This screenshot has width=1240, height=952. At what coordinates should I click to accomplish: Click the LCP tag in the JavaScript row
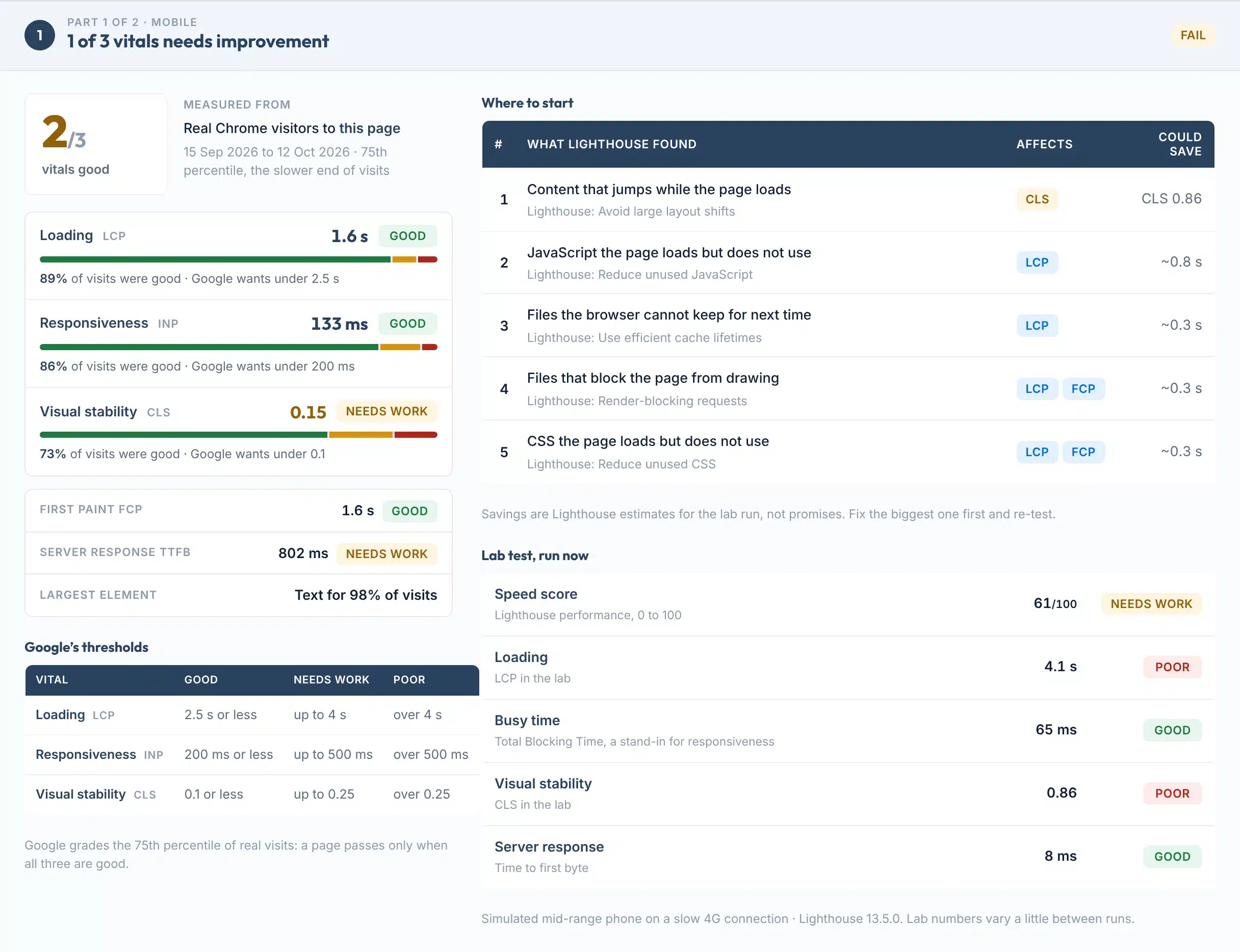pyautogui.click(x=1037, y=263)
